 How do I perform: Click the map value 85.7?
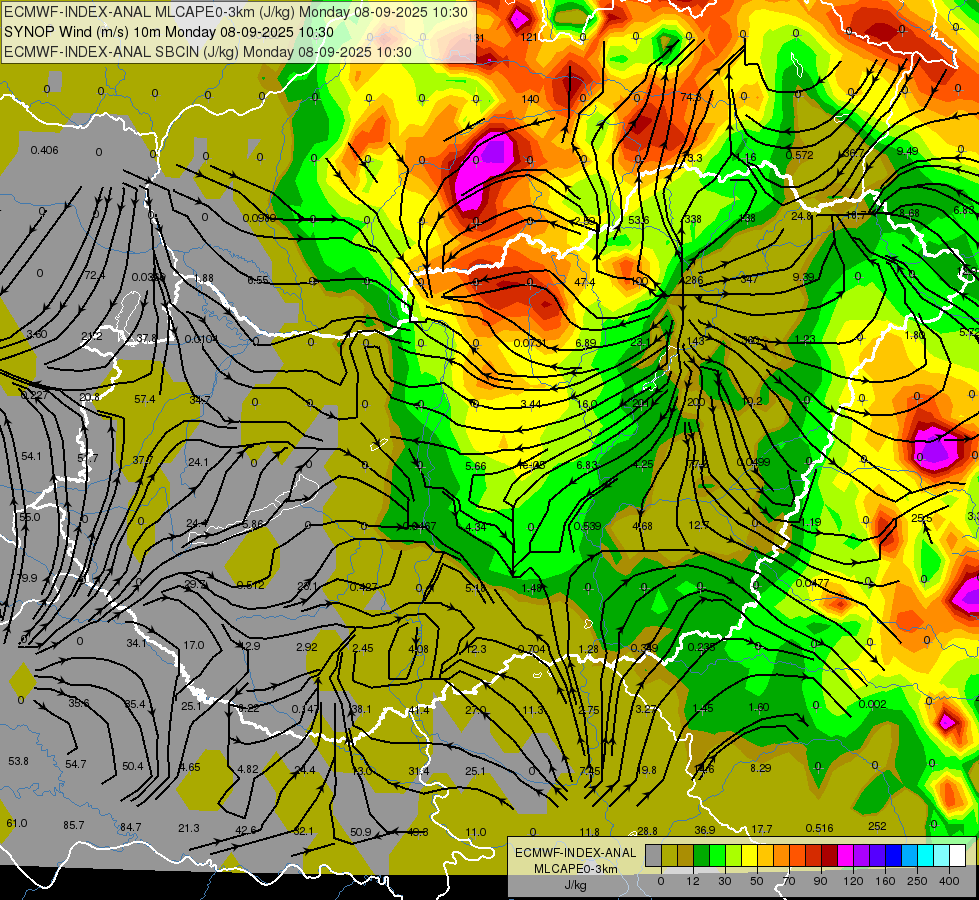(74, 825)
